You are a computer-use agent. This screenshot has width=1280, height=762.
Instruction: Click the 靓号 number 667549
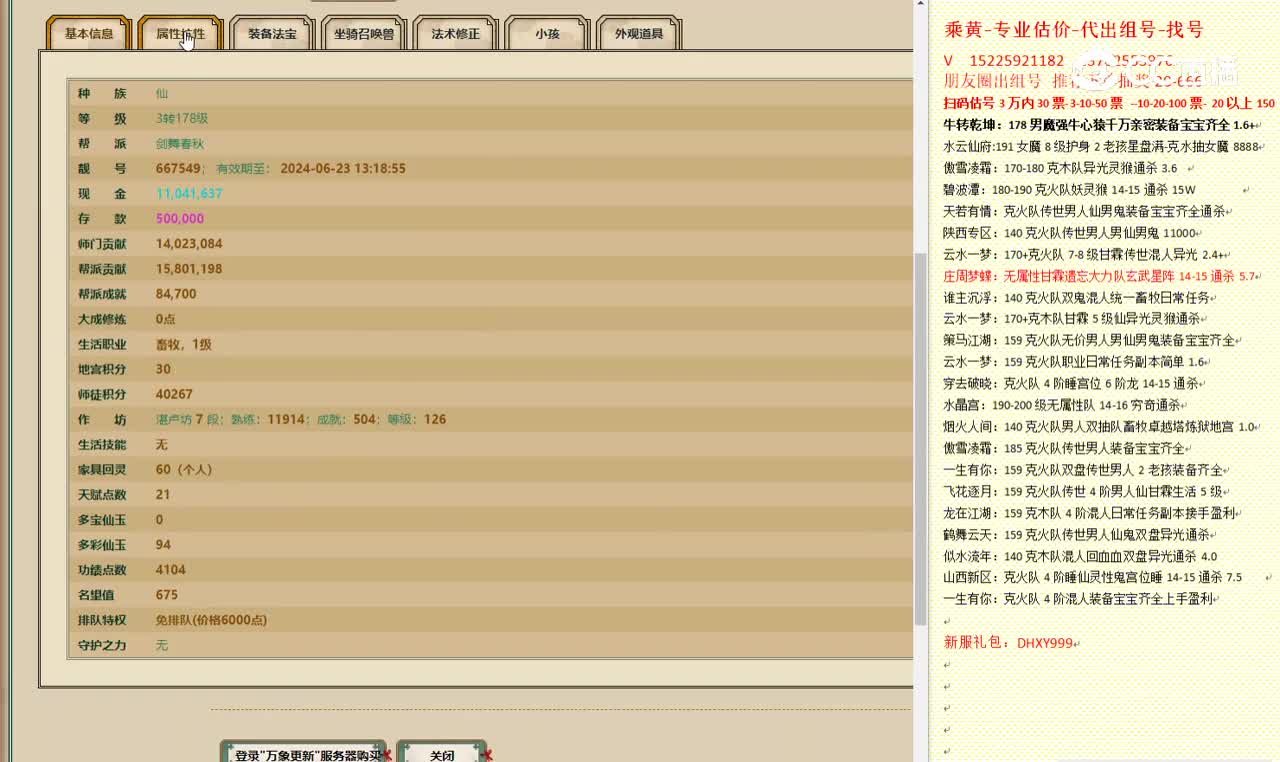click(178, 168)
